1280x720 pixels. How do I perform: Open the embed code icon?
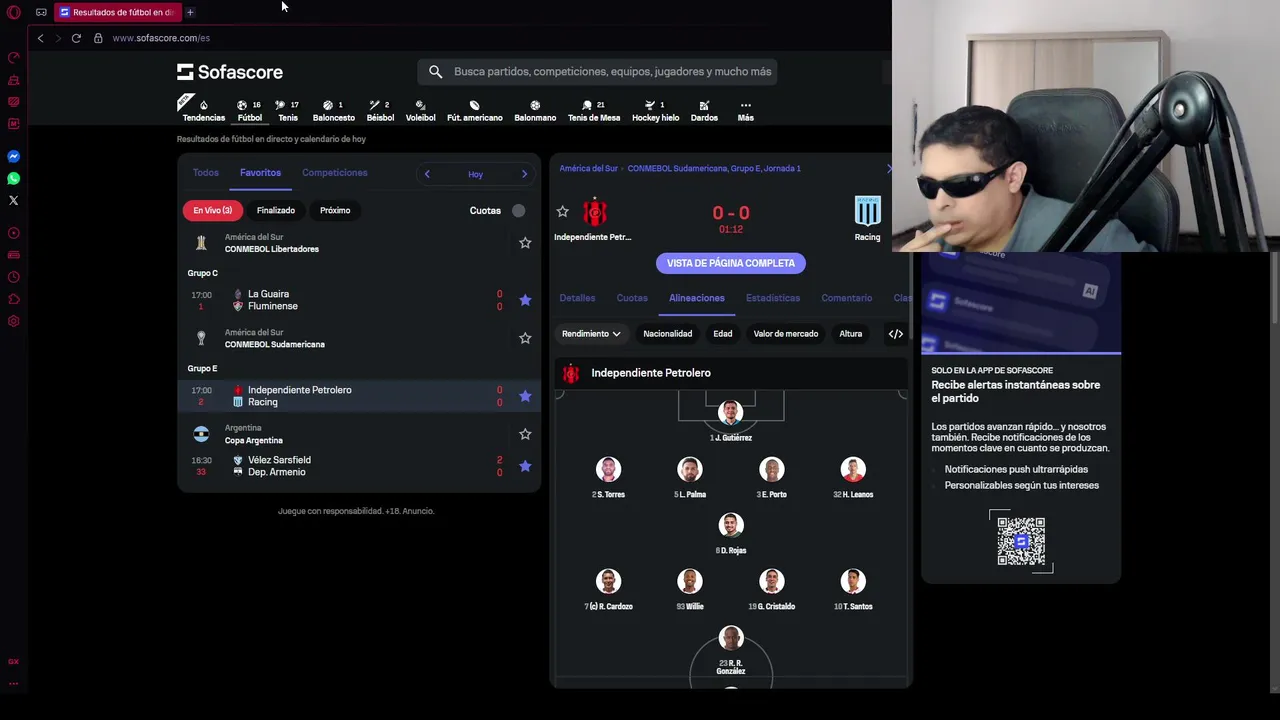click(895, 334)
